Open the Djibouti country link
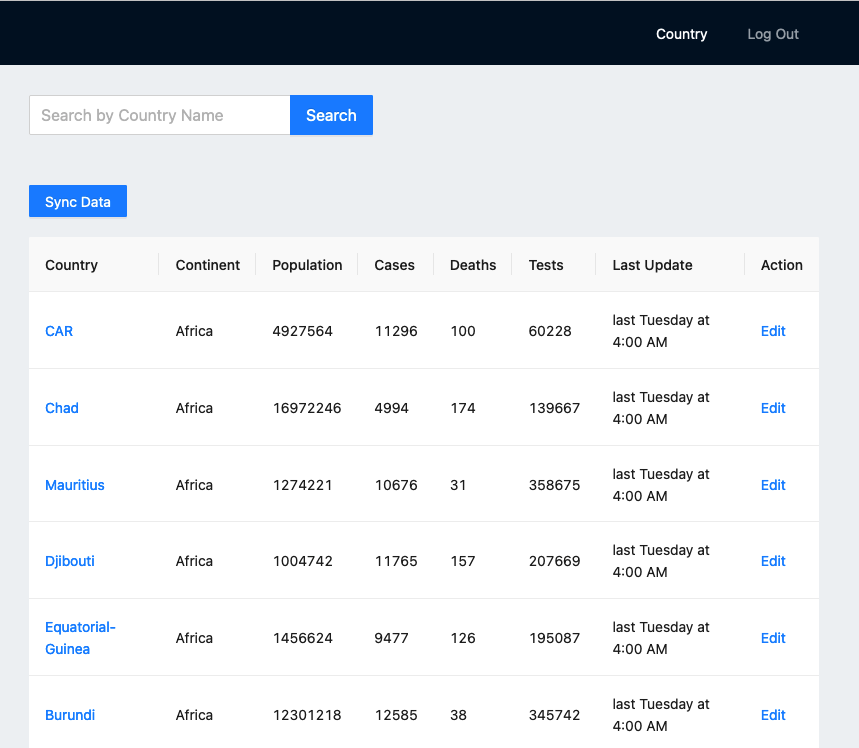 coord(70,561)
